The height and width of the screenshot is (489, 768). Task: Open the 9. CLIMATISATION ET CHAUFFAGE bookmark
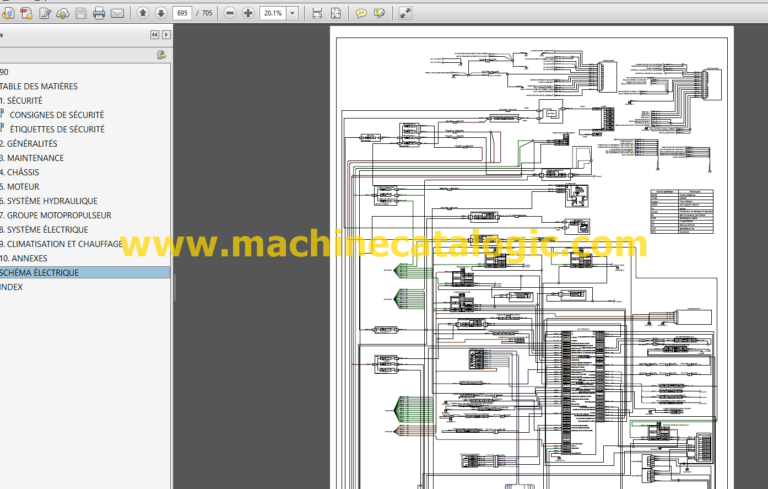click(61, 244)
